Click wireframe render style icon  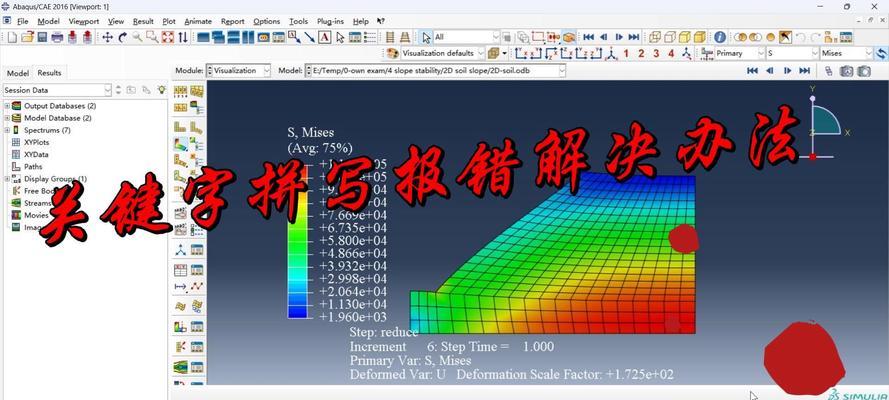pos(655,37)
